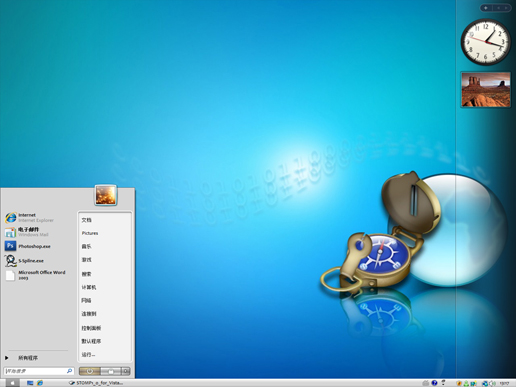Select 计算机 (Computer) in the Start menu
The image size is (516, 387).
(x=89, y=287)
